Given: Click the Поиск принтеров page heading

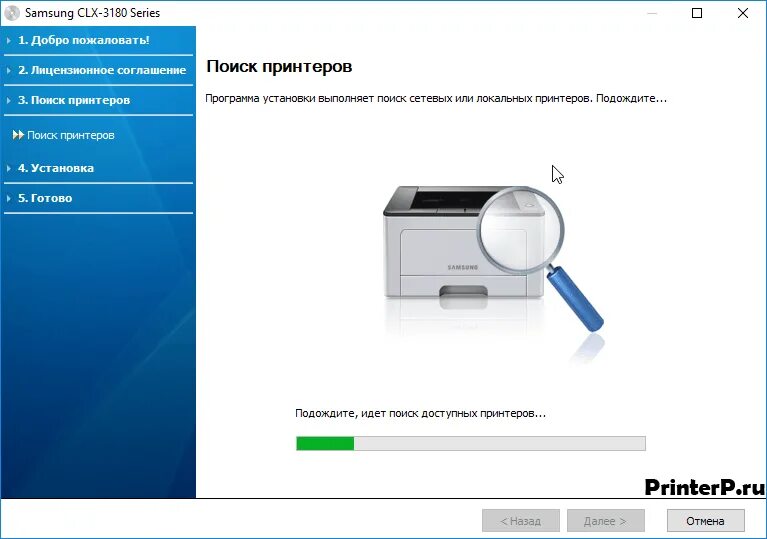Looking at the screenshot, I should (x=279, y=67).
